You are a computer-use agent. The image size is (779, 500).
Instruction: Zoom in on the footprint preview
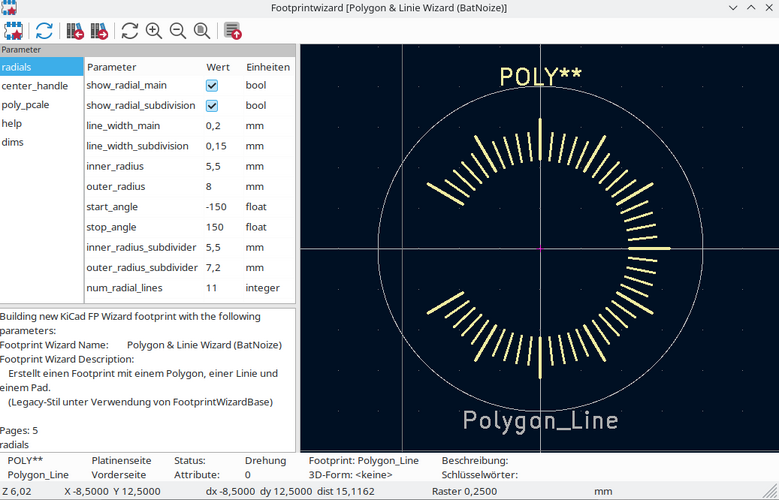coord(154,31)
